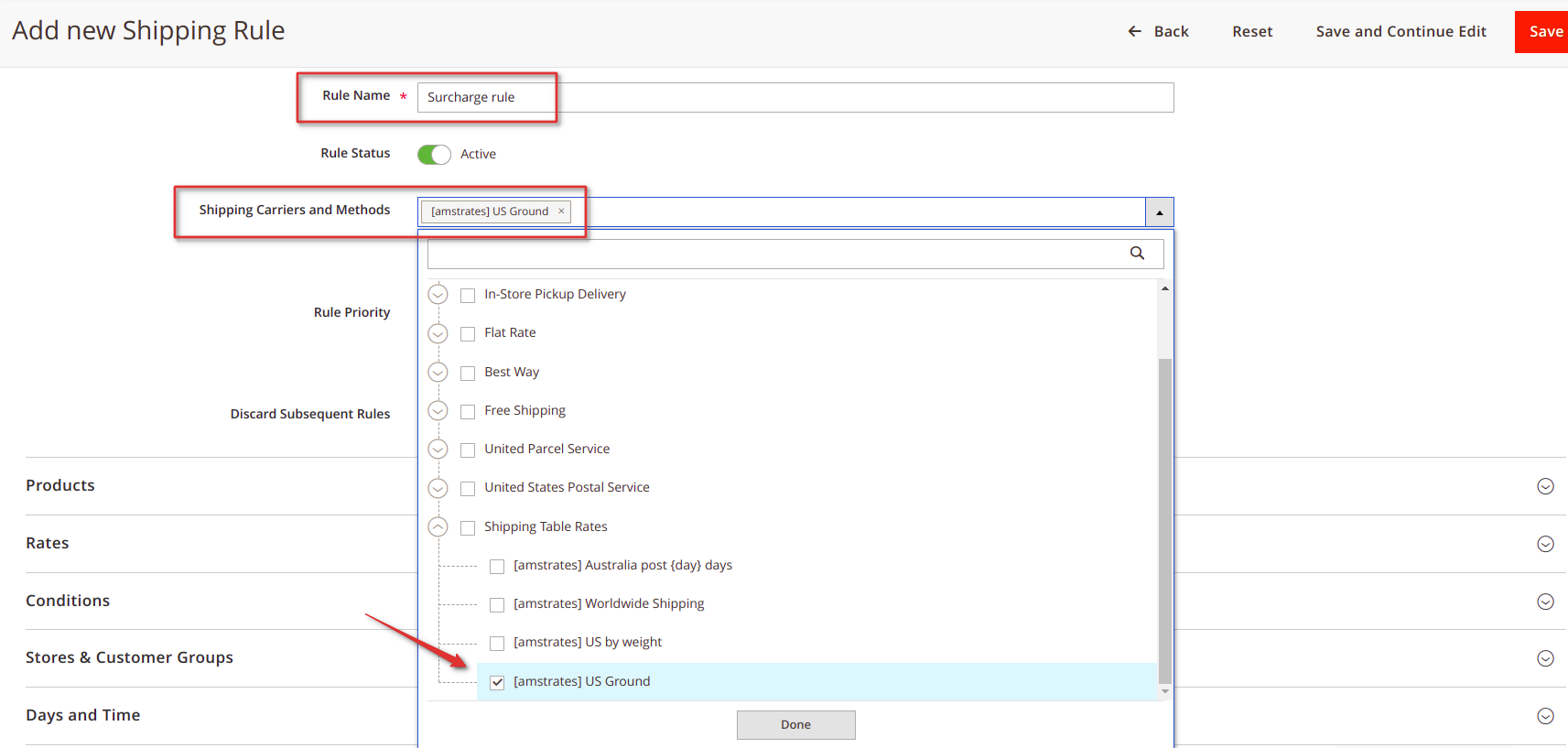1568x748 pixels.
Task: Check the Free Shipping checkbox
Action: [x=468, y=412]
